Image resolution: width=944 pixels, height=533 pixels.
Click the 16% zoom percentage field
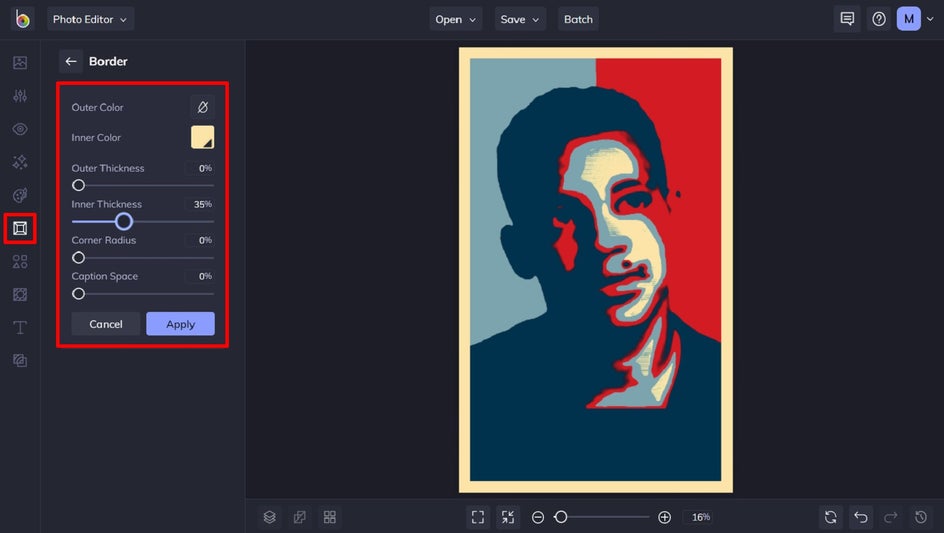click(701, 517)
